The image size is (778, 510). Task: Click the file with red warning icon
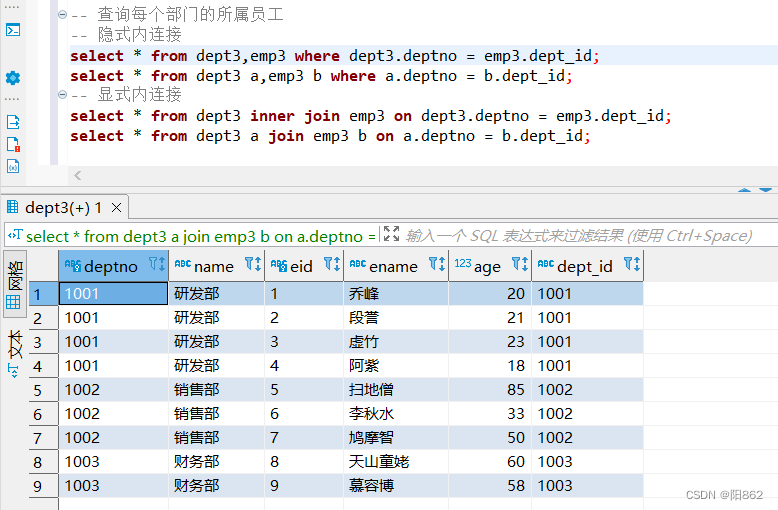coord(13,144)
